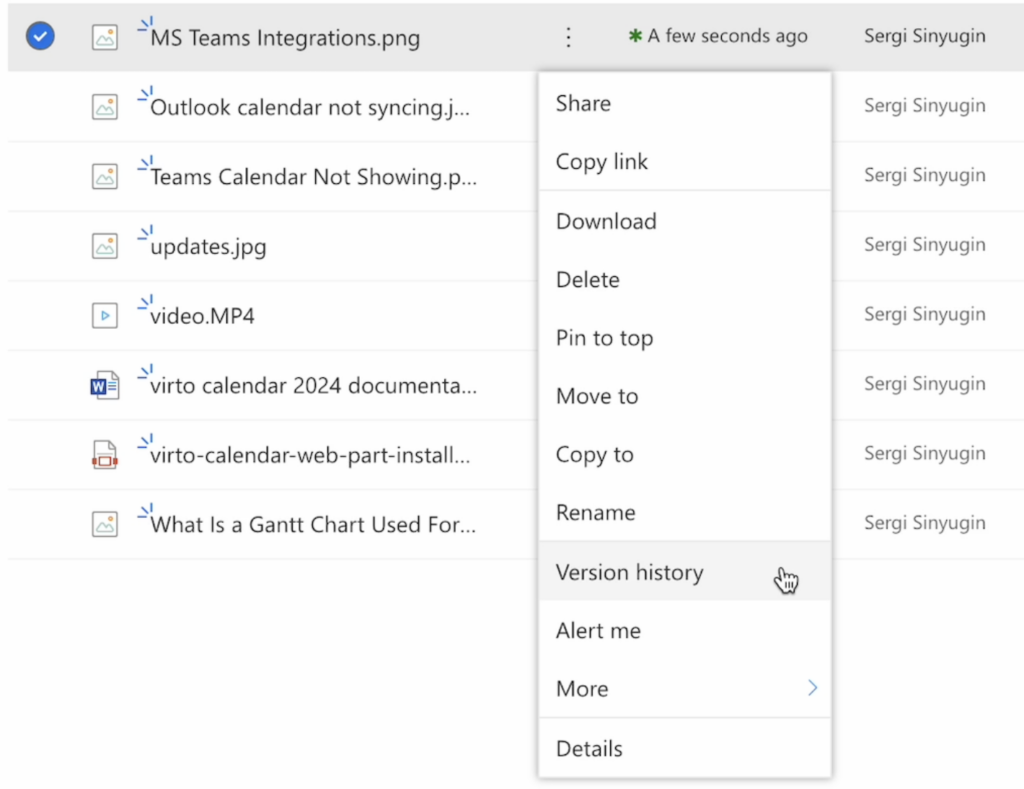Screen dimensions: 1024x789
Task: Click Sergi Sinyugin in virto-calendar-web-part-install row
Action: [x=925, y=453]
